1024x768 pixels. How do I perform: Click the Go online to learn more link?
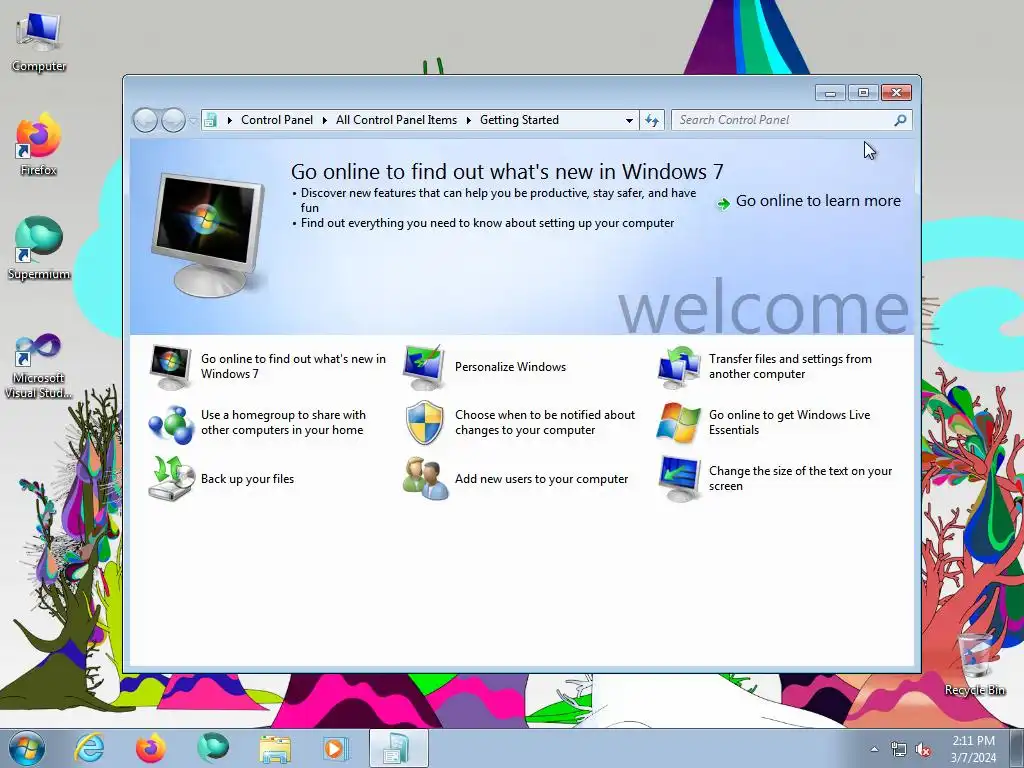click(818, 200)
